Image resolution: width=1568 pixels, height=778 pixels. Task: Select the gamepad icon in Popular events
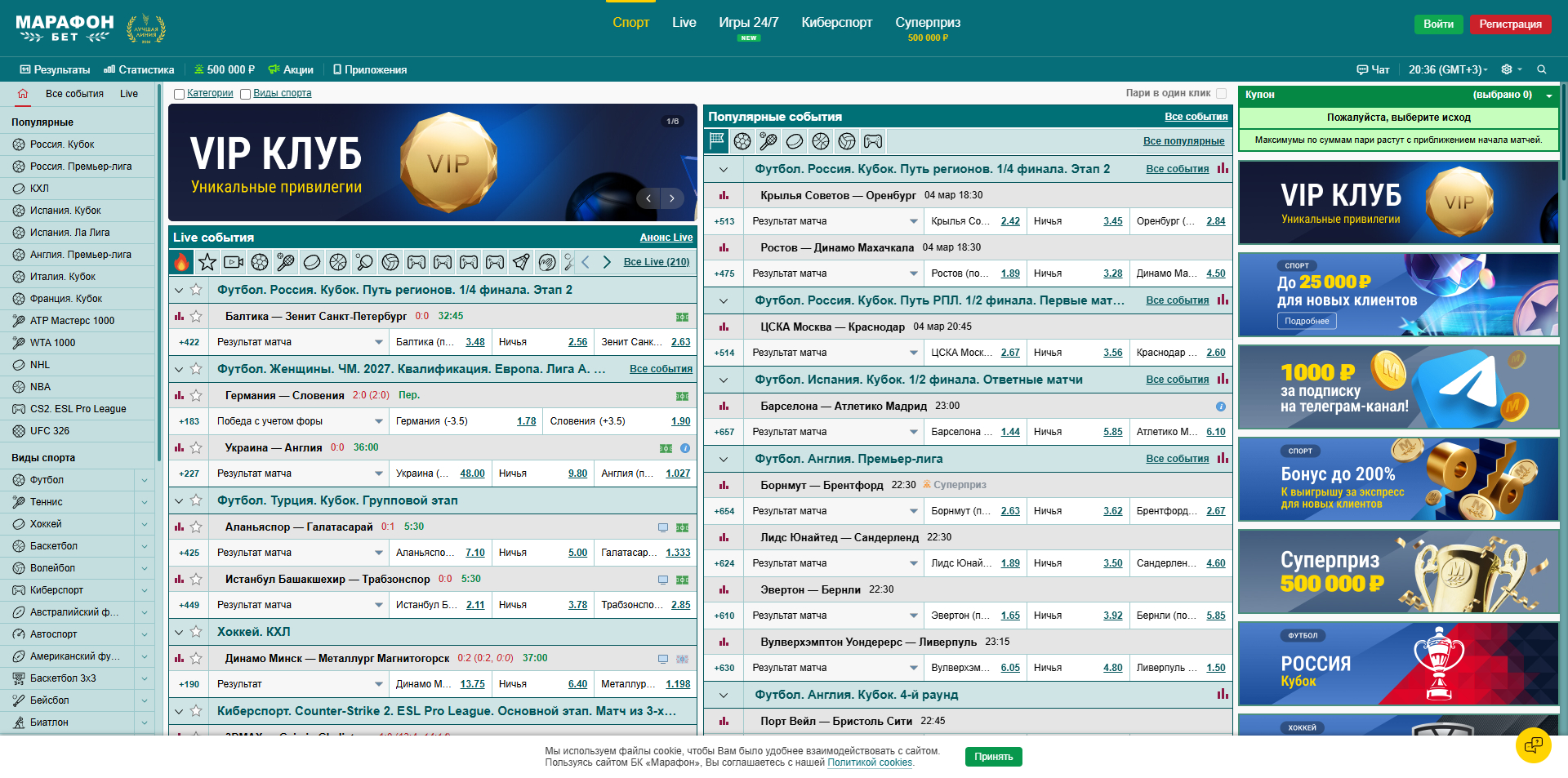(x=873, y=141)
